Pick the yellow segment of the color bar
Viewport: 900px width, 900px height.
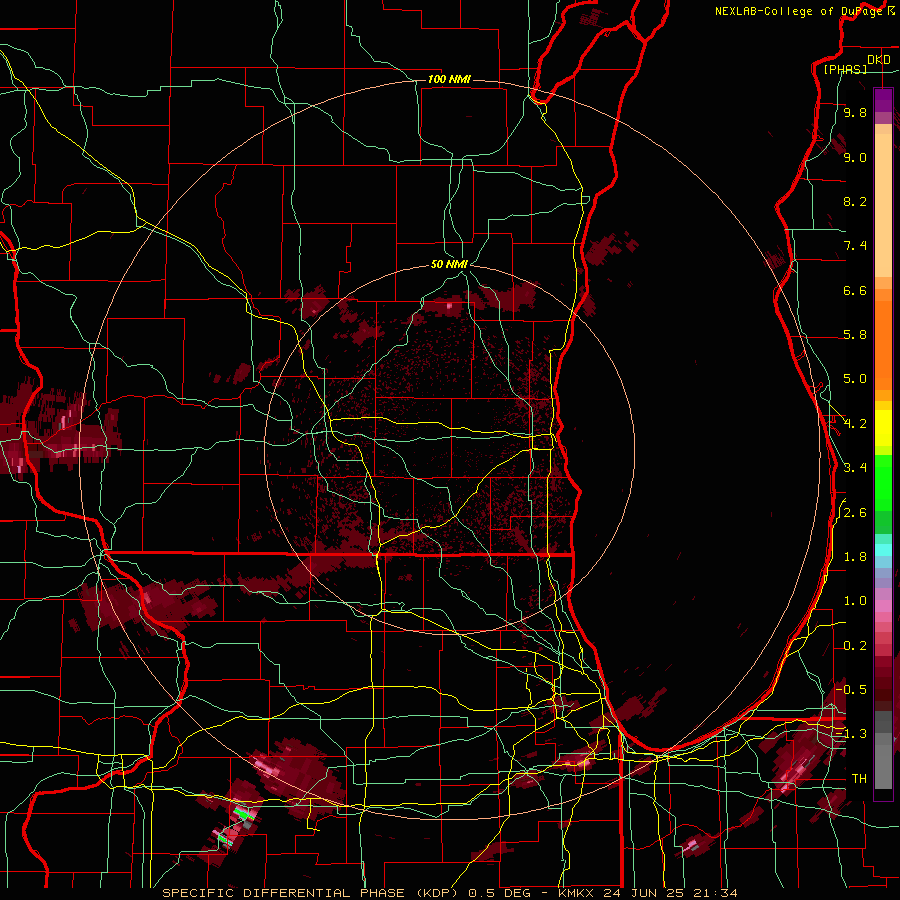(x=883, y=428)
